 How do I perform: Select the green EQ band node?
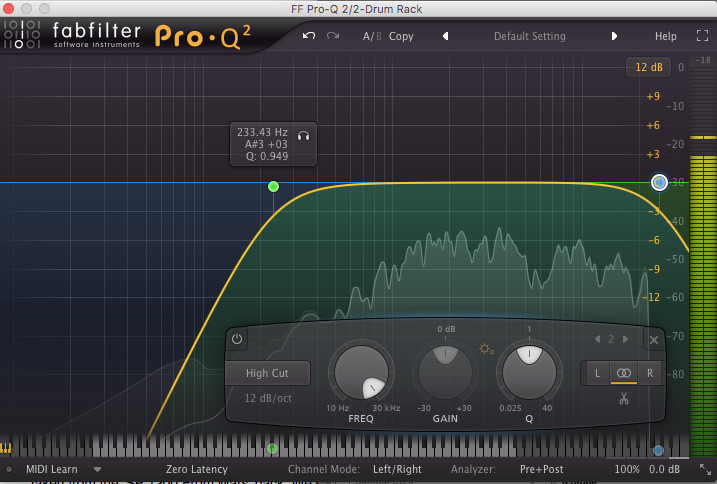(x=273, y=186)
